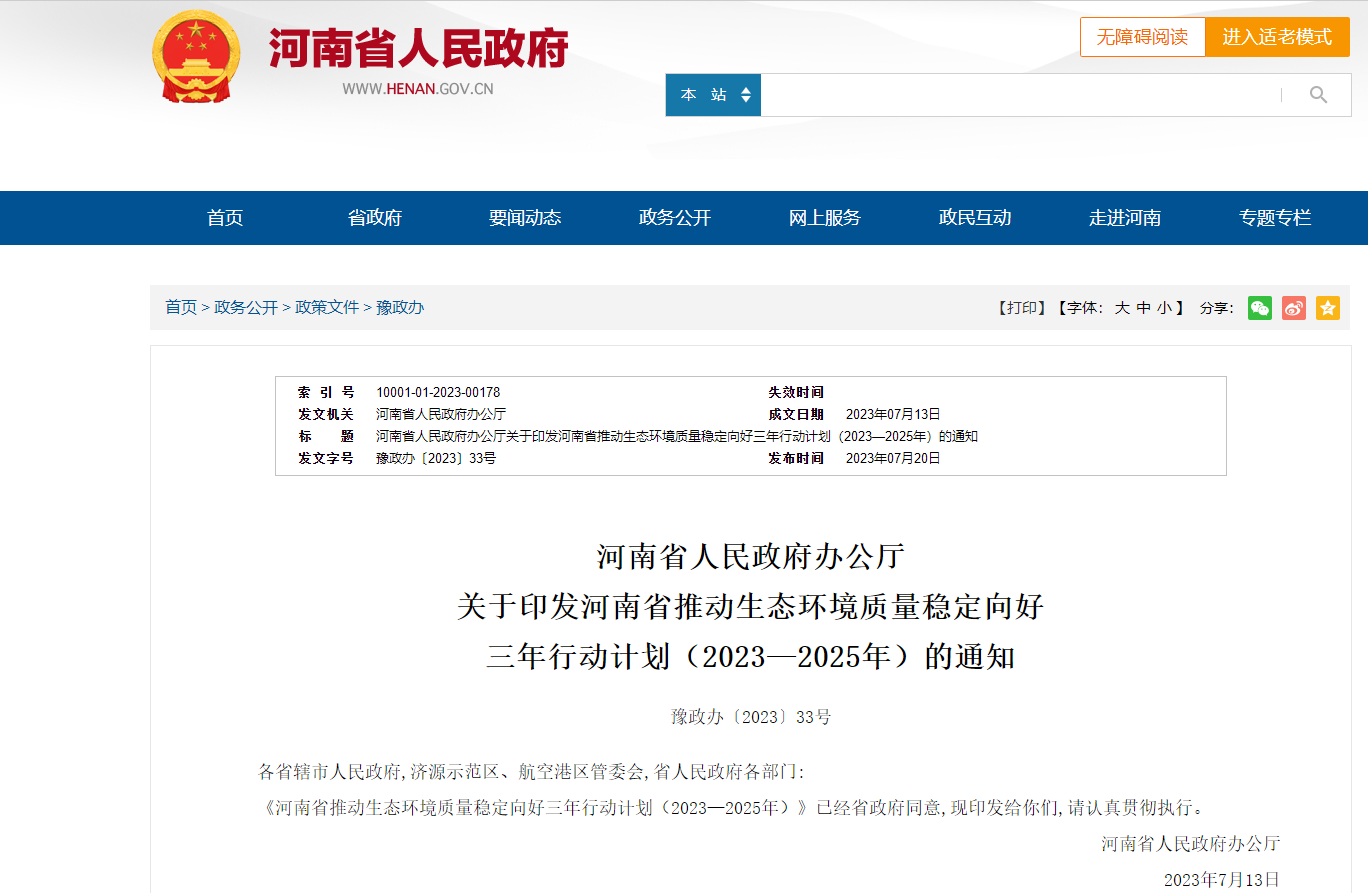This screenshot has width=1368, height=893.
Task: Set font size to 大
Action: [x=1122, y=308]
